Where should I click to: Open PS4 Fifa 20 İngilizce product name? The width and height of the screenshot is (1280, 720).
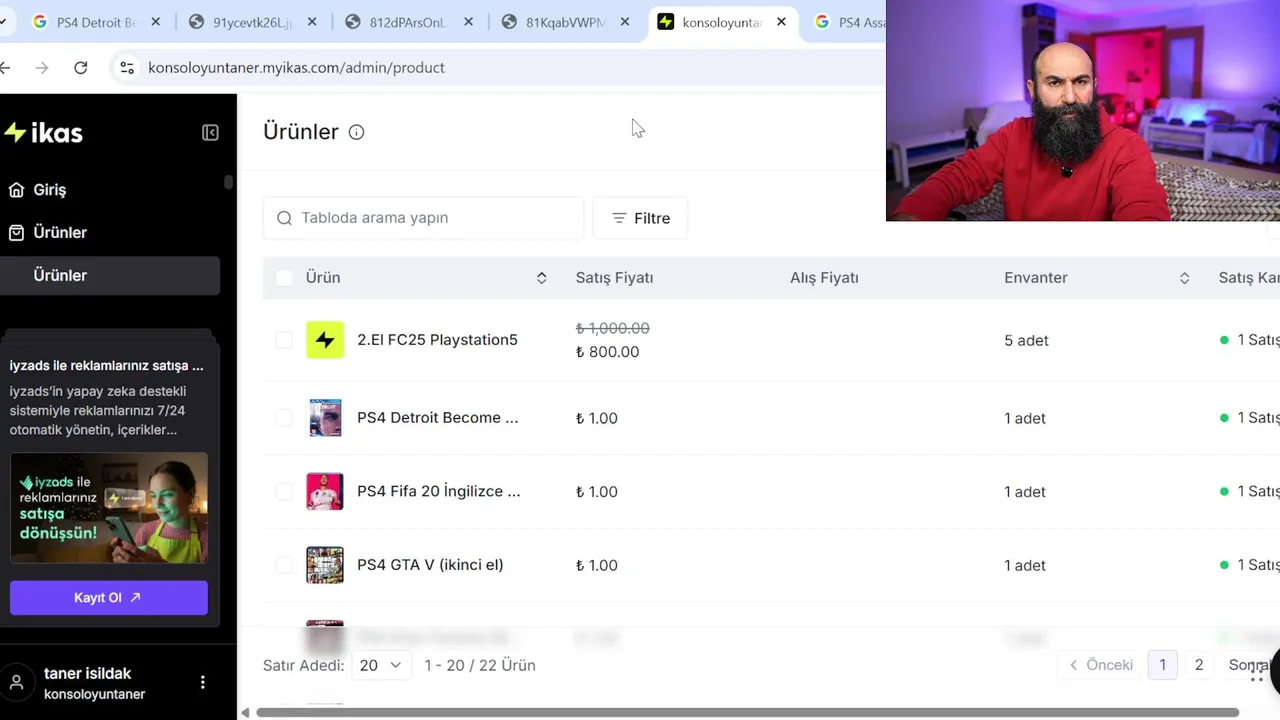(x=438, y=491)
